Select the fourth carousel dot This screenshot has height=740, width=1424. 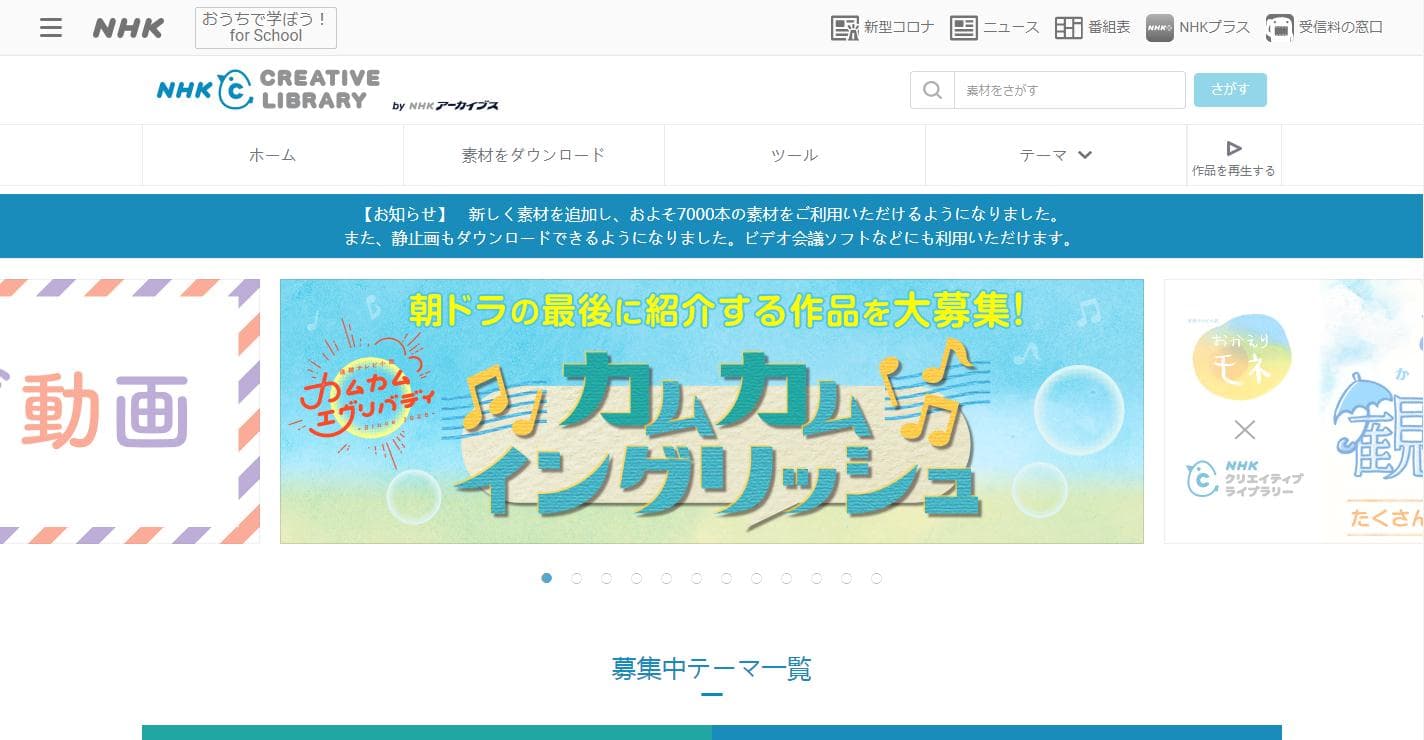[636, 578]
